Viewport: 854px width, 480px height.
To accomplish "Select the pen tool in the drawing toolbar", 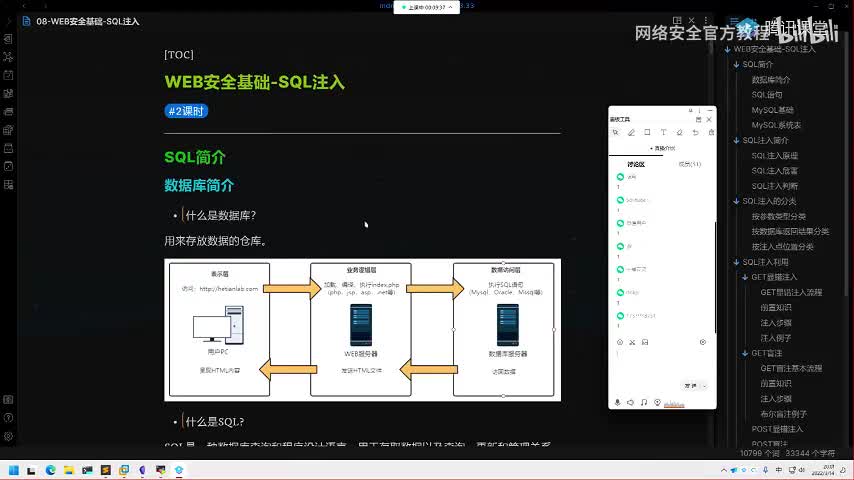I will (631, 132).
